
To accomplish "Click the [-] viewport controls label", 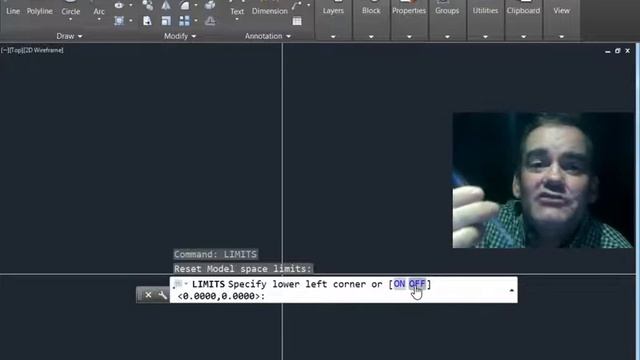I will (4, 50).
